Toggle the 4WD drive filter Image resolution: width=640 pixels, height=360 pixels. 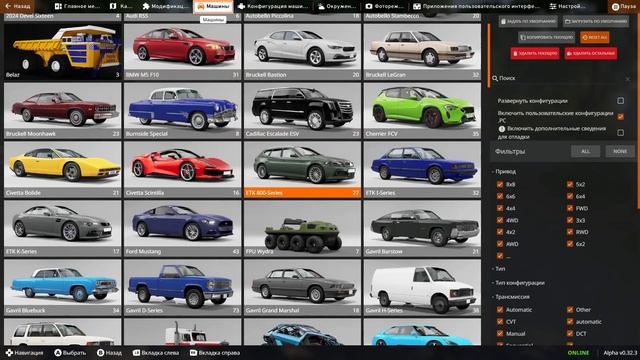pyautogui.click(x=500, y=220)
